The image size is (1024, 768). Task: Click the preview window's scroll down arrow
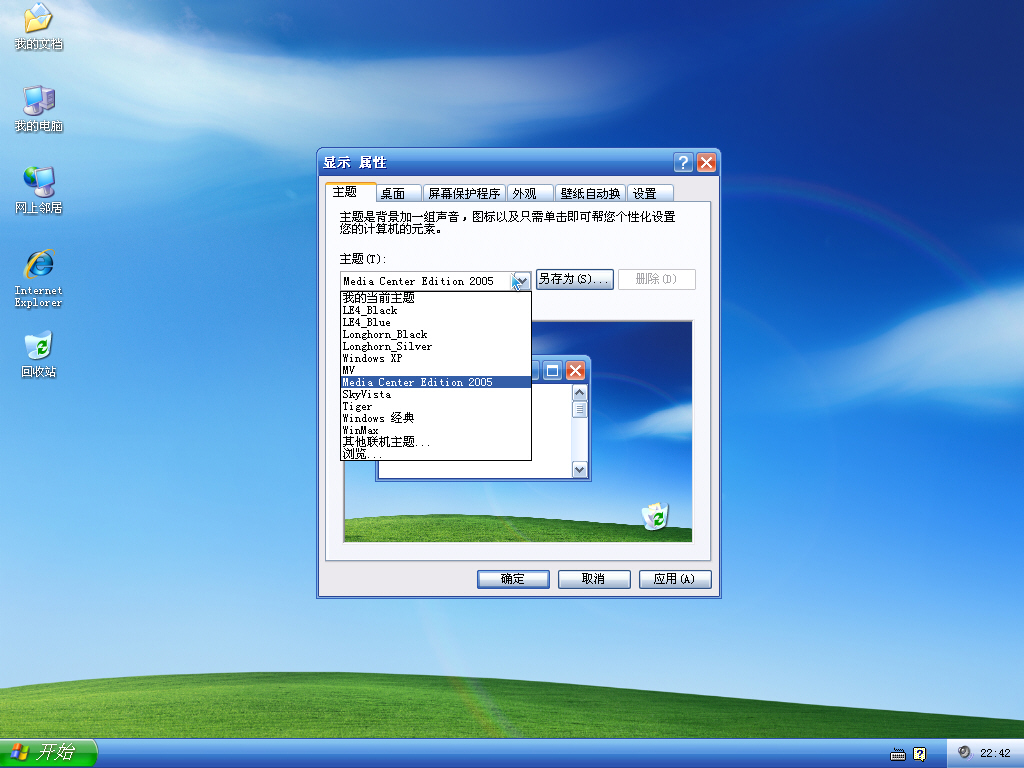tap(579, 470)
